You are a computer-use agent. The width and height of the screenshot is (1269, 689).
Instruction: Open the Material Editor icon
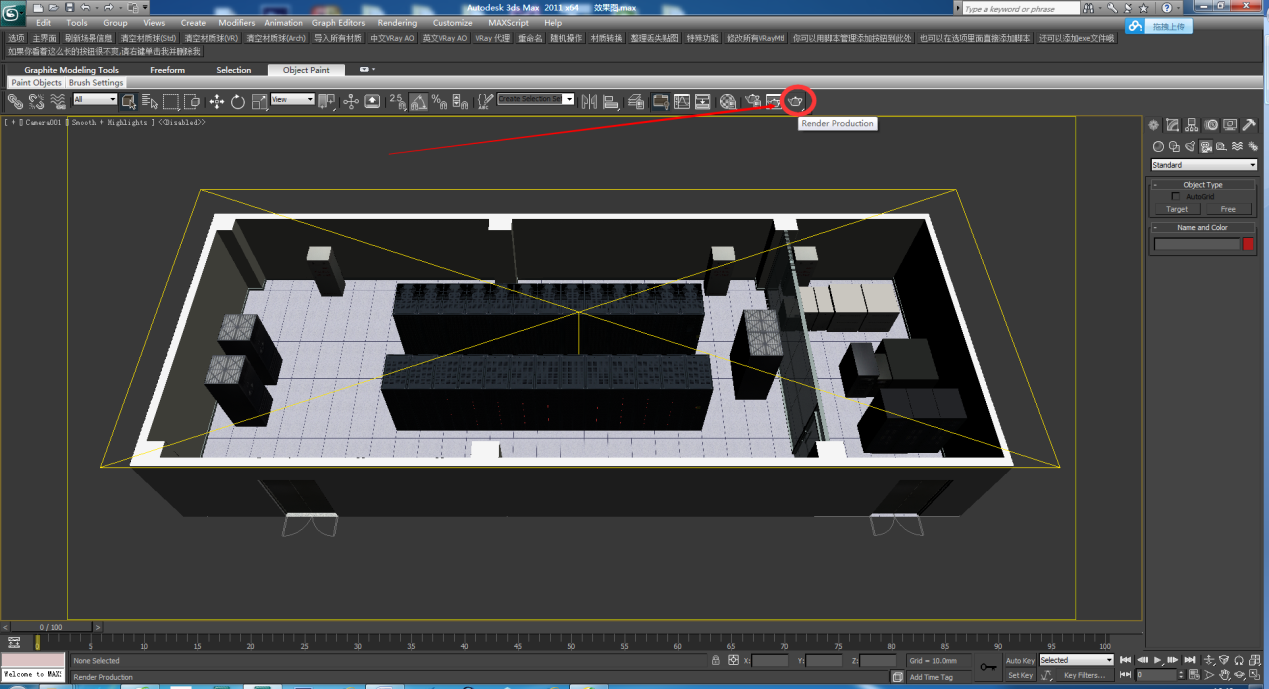coord(727,101)
